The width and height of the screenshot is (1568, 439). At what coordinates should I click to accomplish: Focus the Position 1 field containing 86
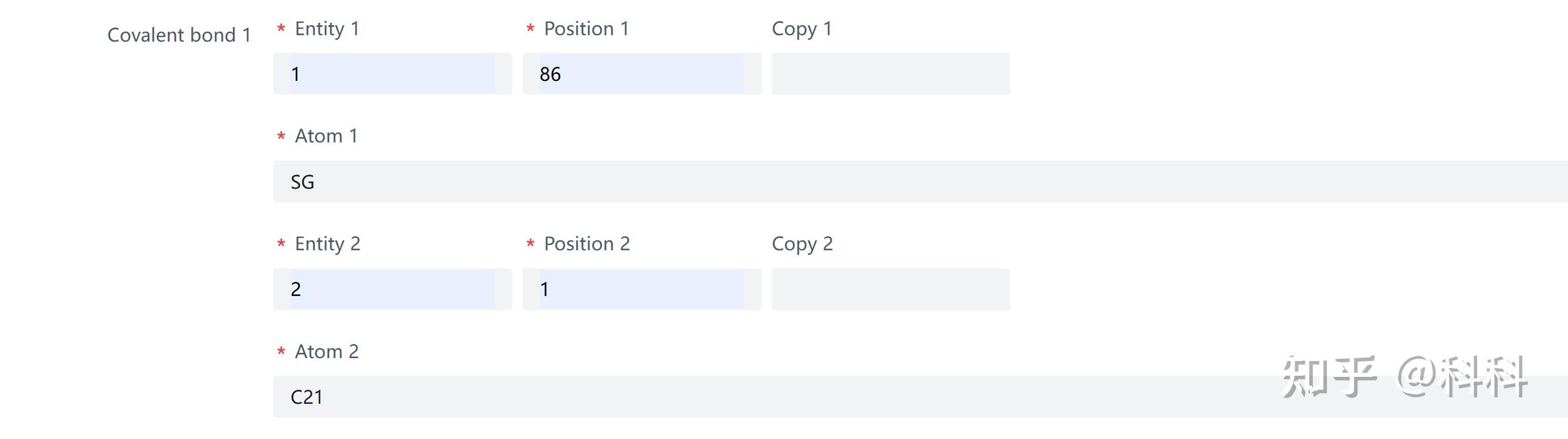[641, 74]
